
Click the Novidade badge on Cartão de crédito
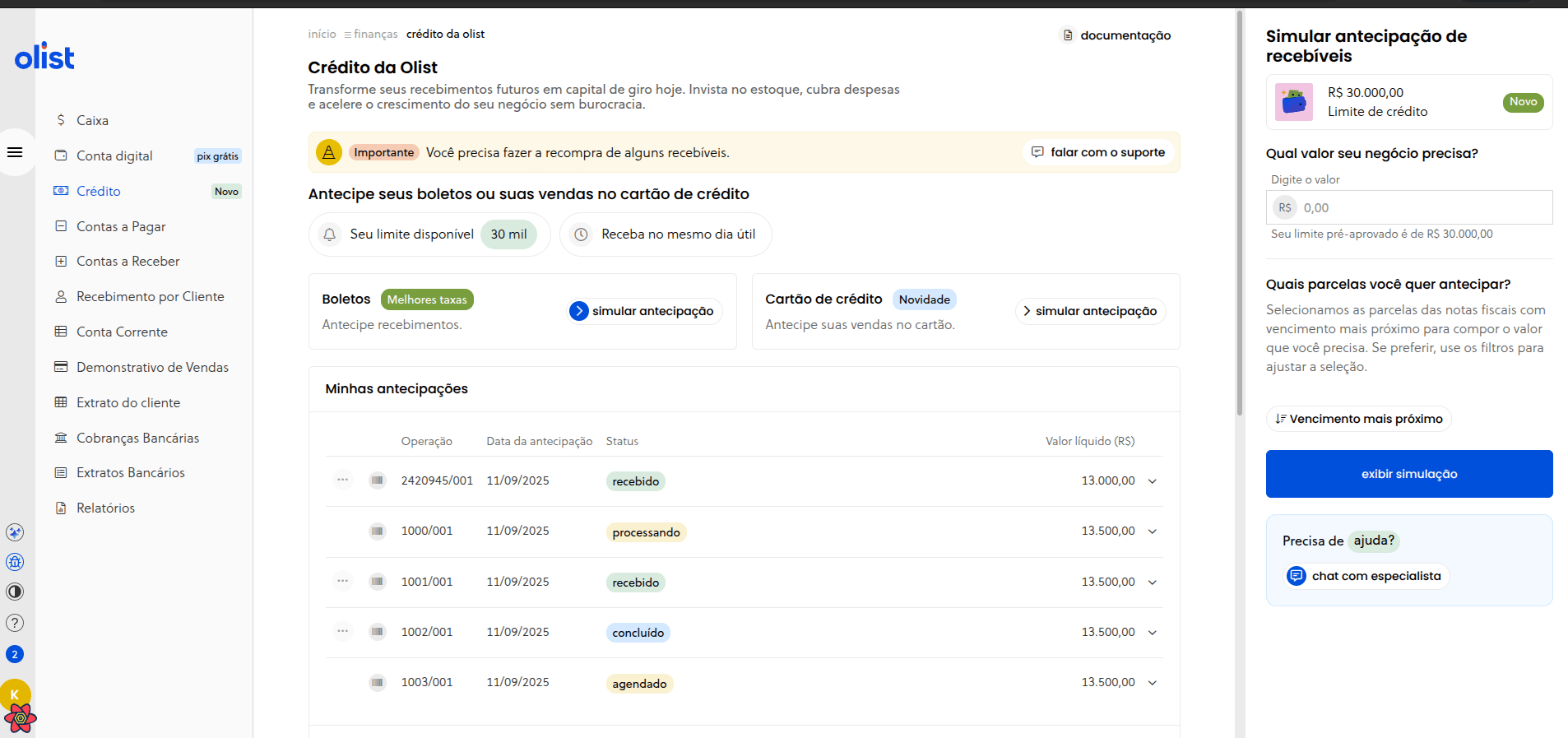pos(924,299)
